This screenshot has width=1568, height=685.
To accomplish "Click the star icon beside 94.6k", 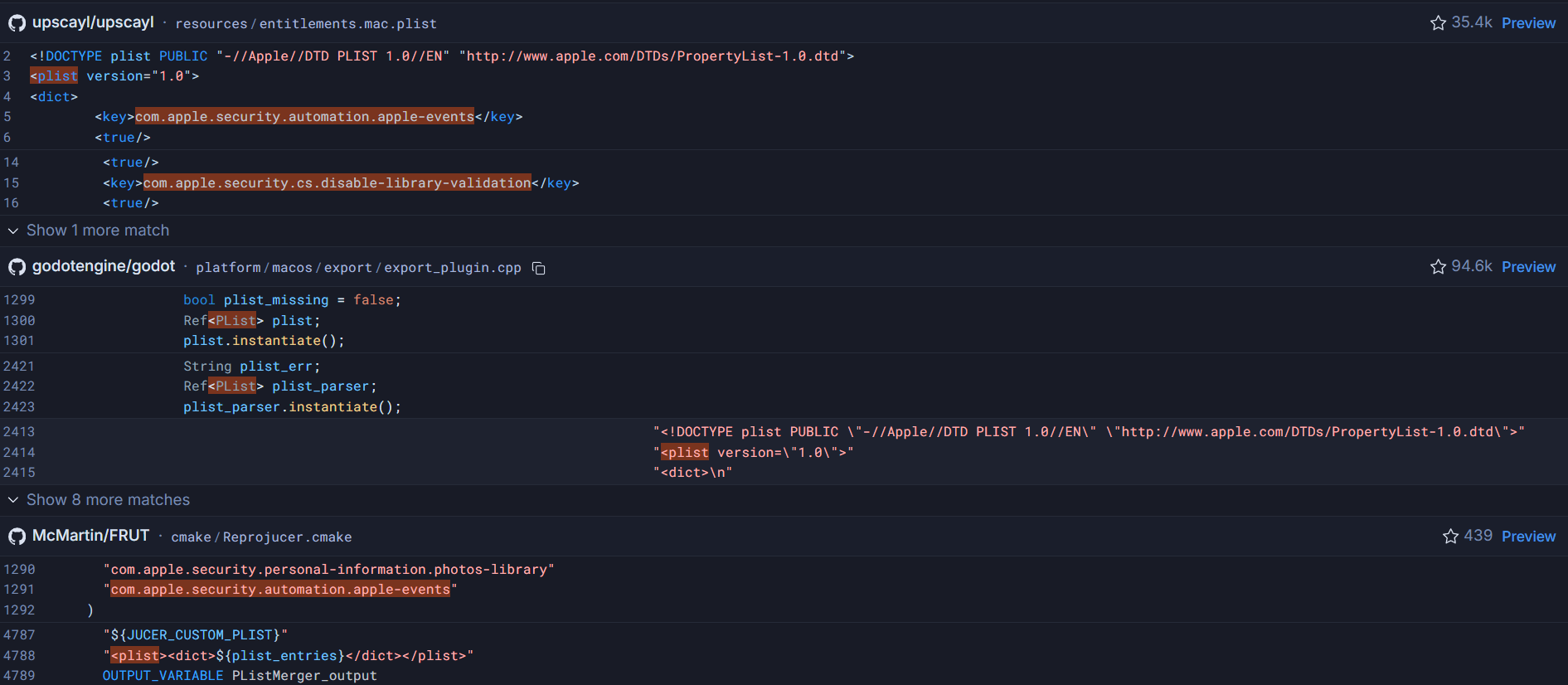I will [1438, 267].
